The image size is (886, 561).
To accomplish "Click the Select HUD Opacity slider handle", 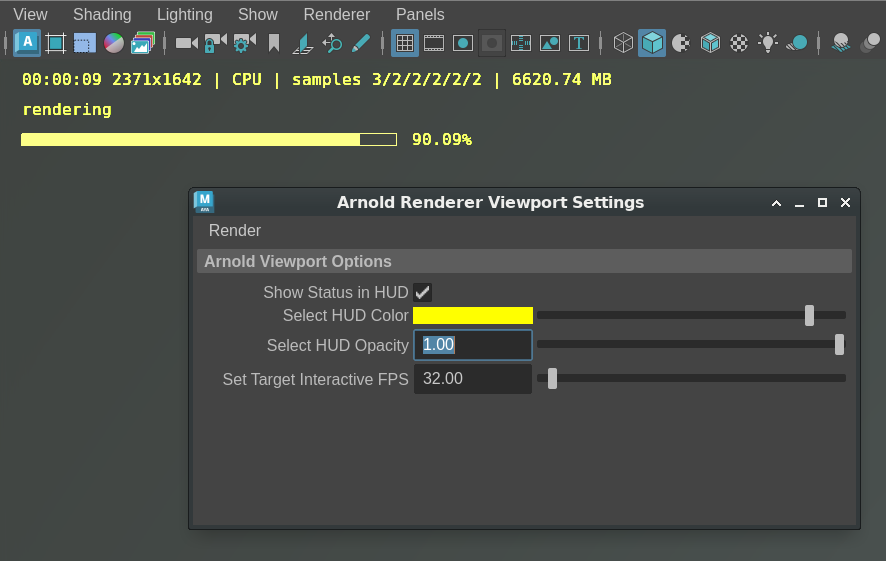I will point(839,344).
